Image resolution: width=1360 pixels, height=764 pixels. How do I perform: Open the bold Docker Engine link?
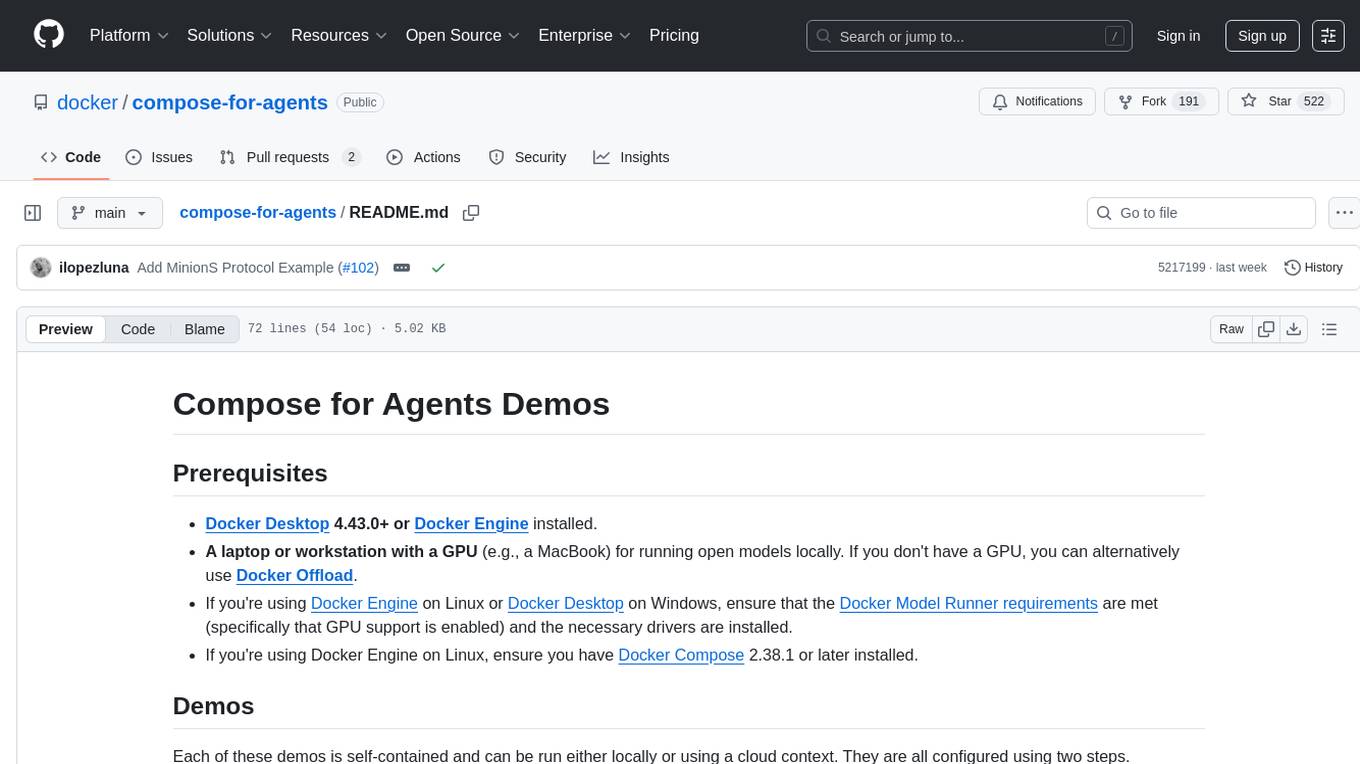coord(471,523)
